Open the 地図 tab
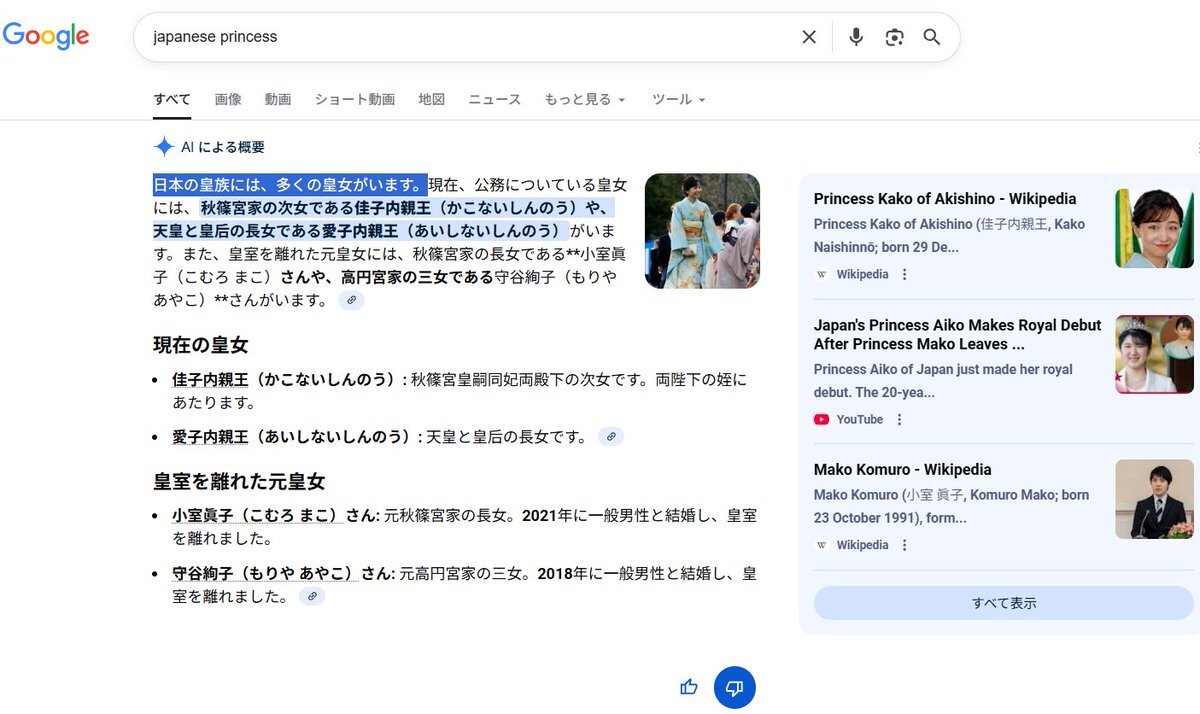 431,100
